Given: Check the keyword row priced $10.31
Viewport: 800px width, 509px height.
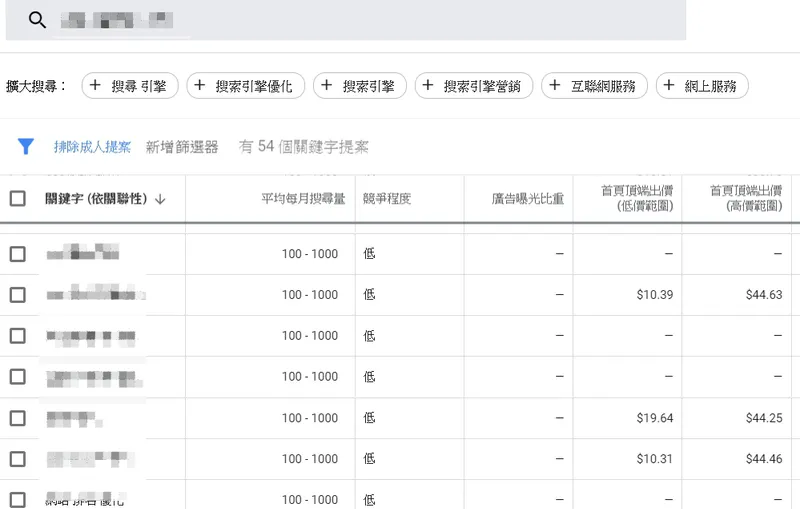Looking at the screenshot, I should coord(18,459).
